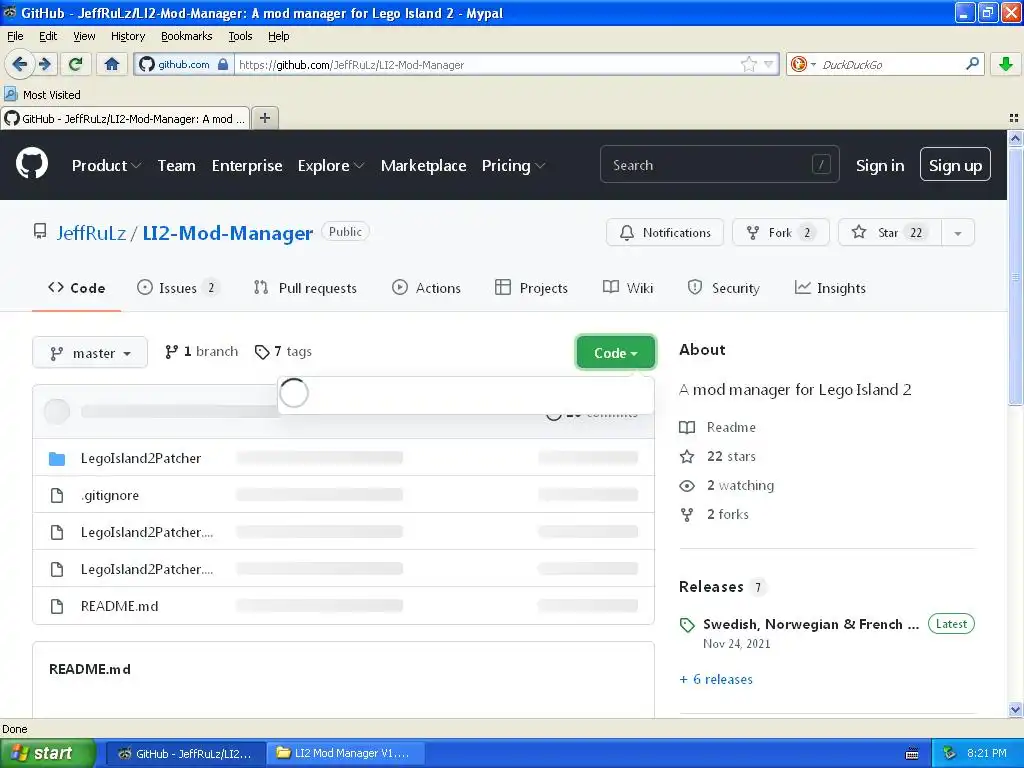This screenshot has width=1024, height=768.
Task: Star the repository LI2-Mod-Manager
Action: (x=889, y=232)
